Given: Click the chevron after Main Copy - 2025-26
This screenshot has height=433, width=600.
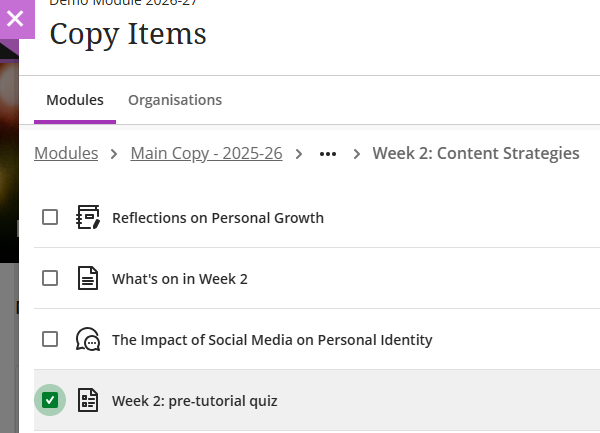Looking at the screenshot, I should click(x=299, y=154).
